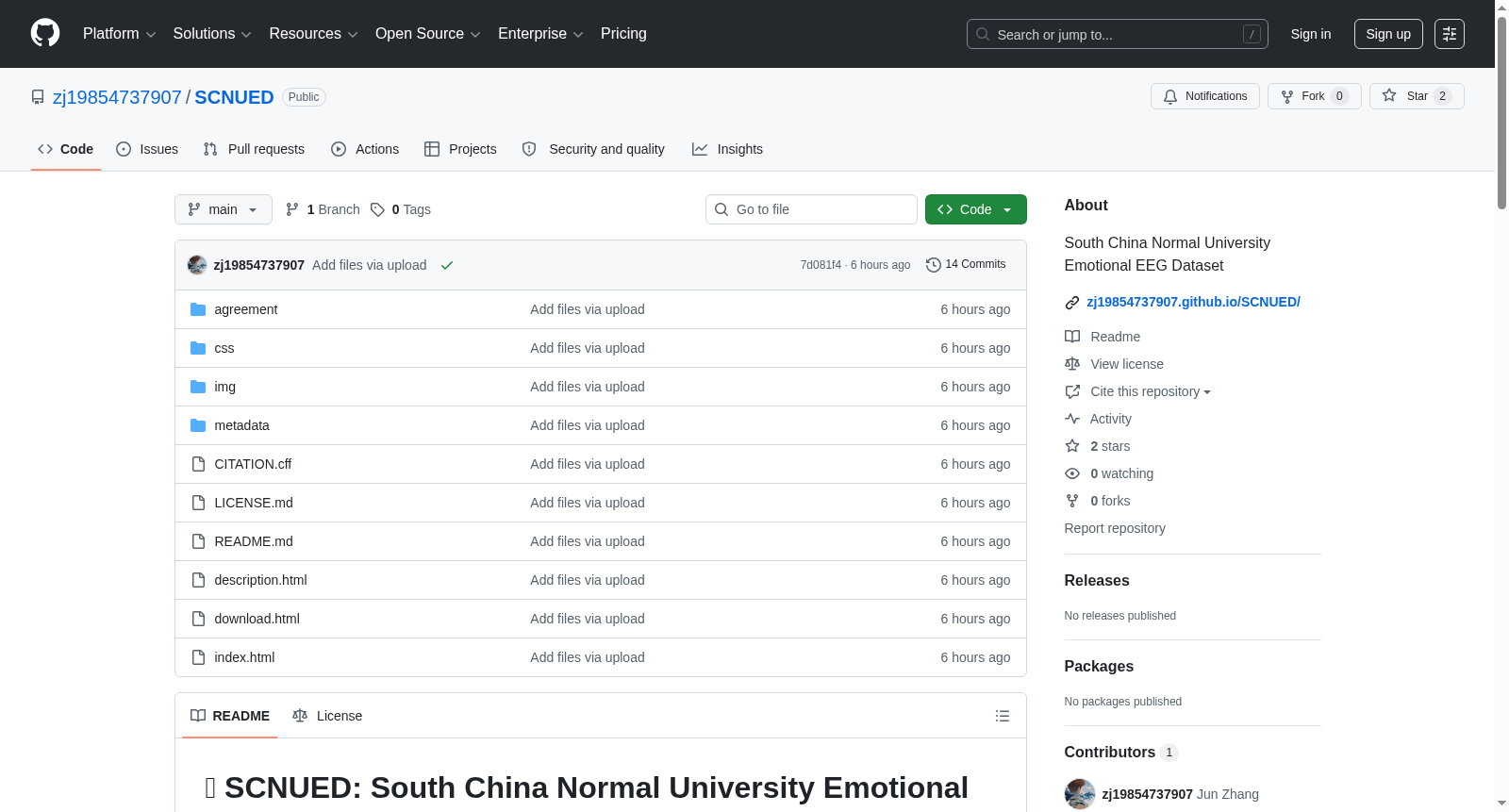Open the zj19854737907 owner profile link
The image size is (1509, 812).
coord(117,97)
